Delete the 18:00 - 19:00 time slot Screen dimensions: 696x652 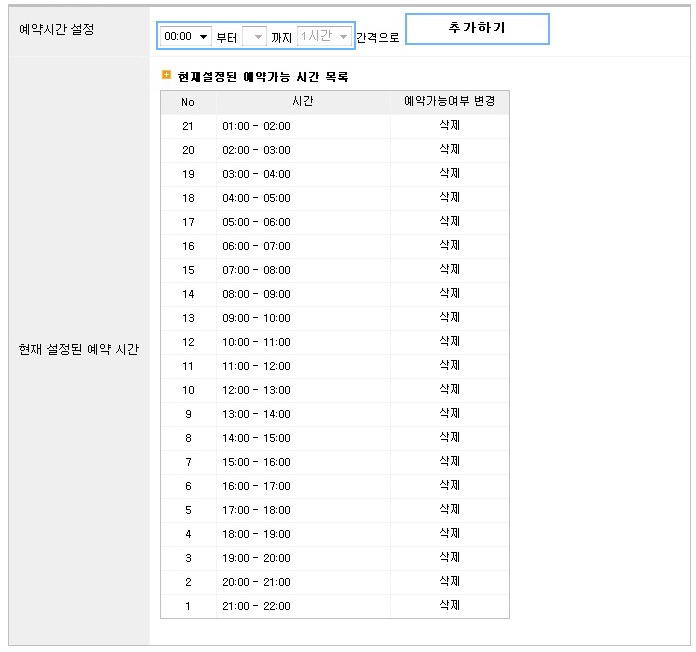(450, 533)
